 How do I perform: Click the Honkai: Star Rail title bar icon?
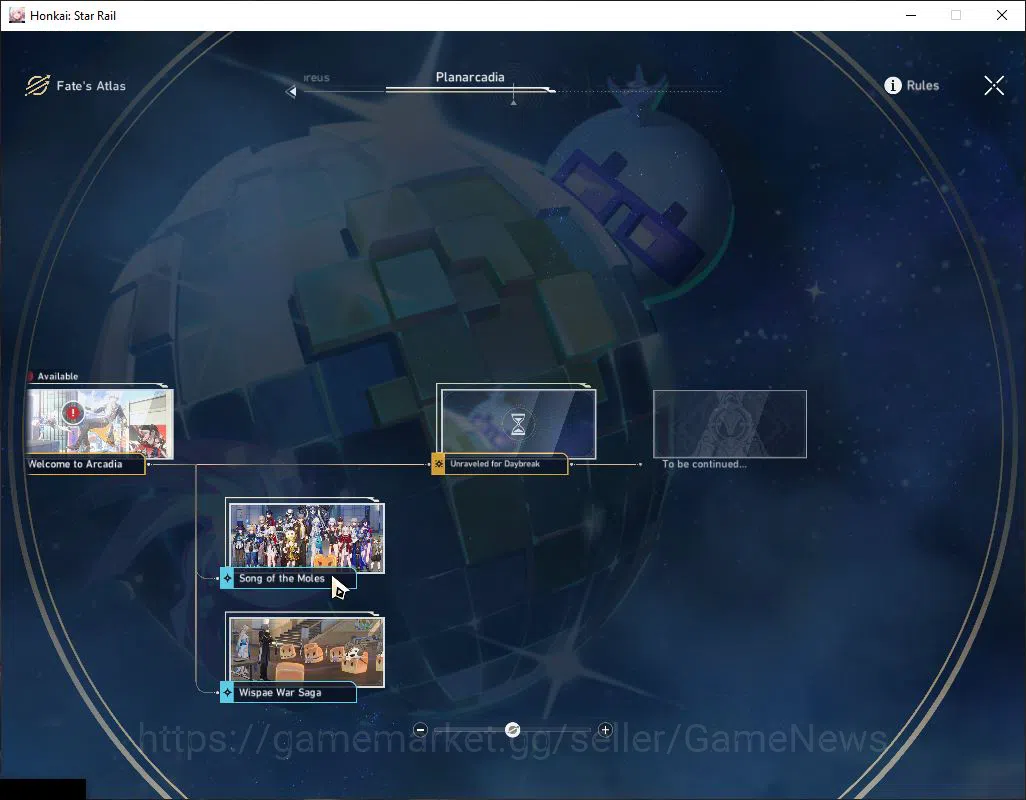click(16, 15)
